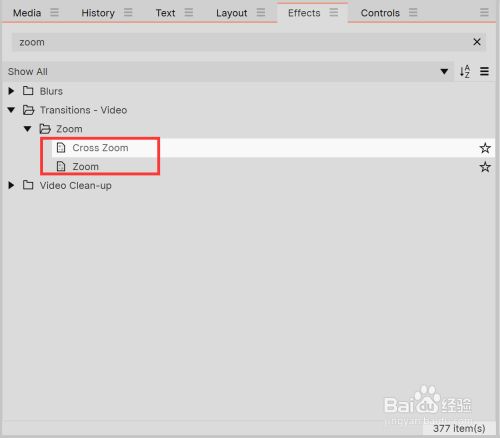Switch to the Layout tab

pos(231,13)
